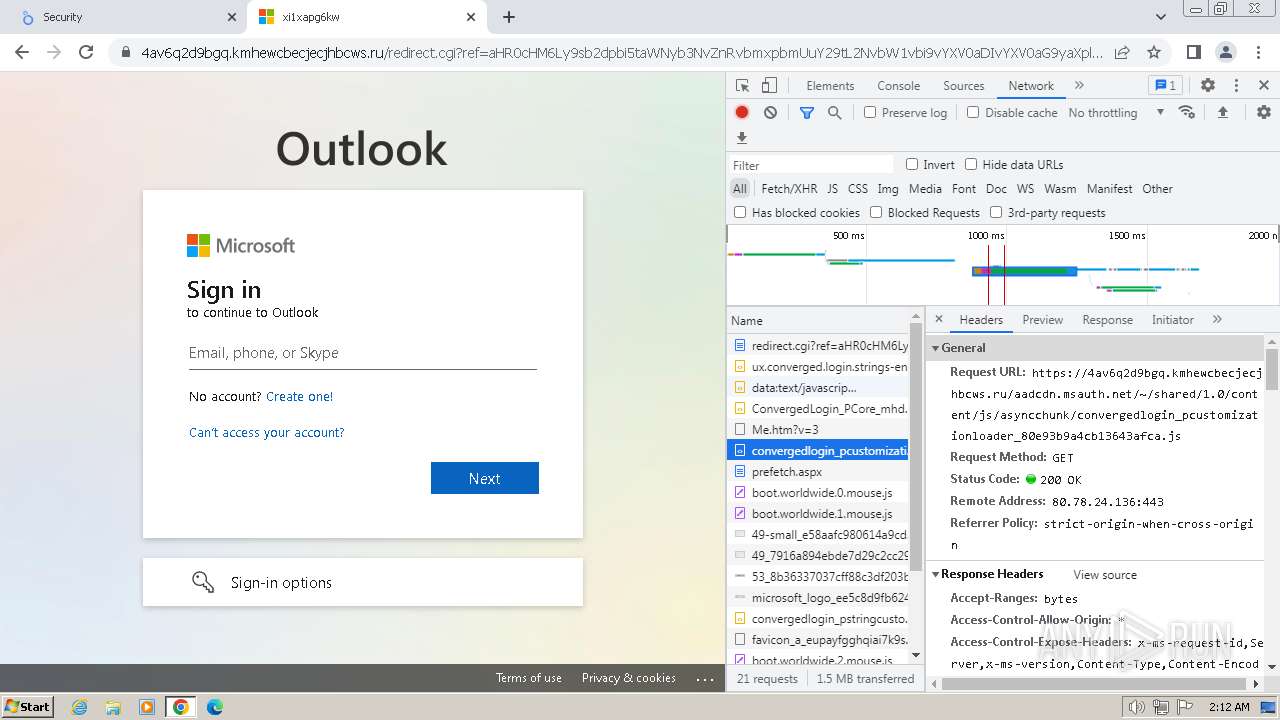Open Privacy & cookies link

coord(629,678)
